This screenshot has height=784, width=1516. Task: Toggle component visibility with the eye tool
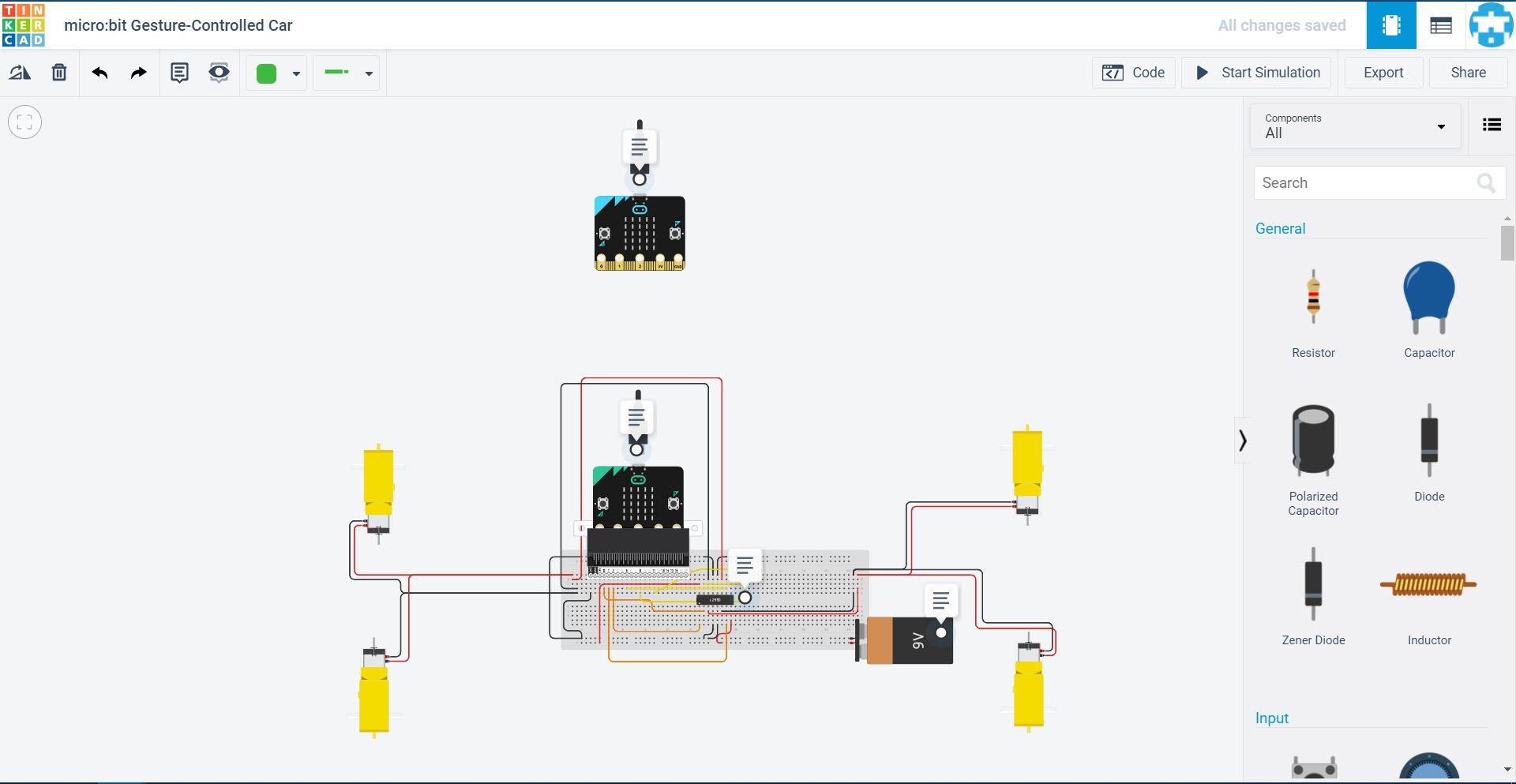(219, 72)
